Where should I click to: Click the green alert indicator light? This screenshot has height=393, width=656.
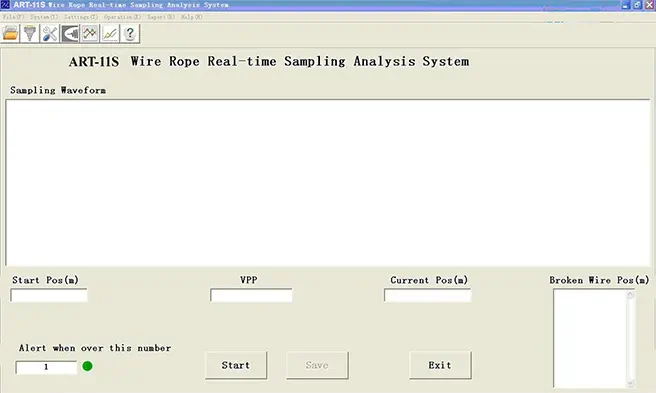pos(87,366)
